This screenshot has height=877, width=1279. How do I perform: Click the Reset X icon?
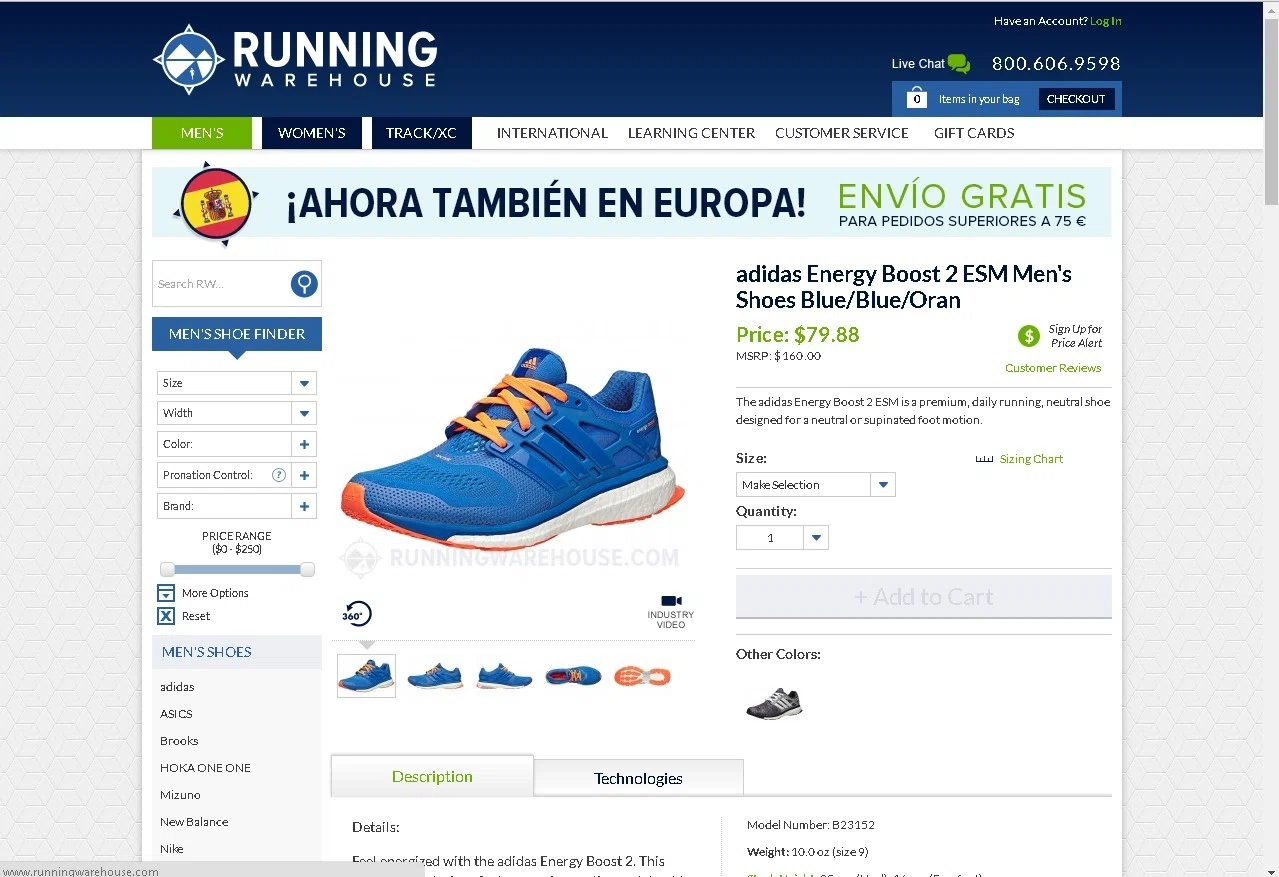click(166, 616)
